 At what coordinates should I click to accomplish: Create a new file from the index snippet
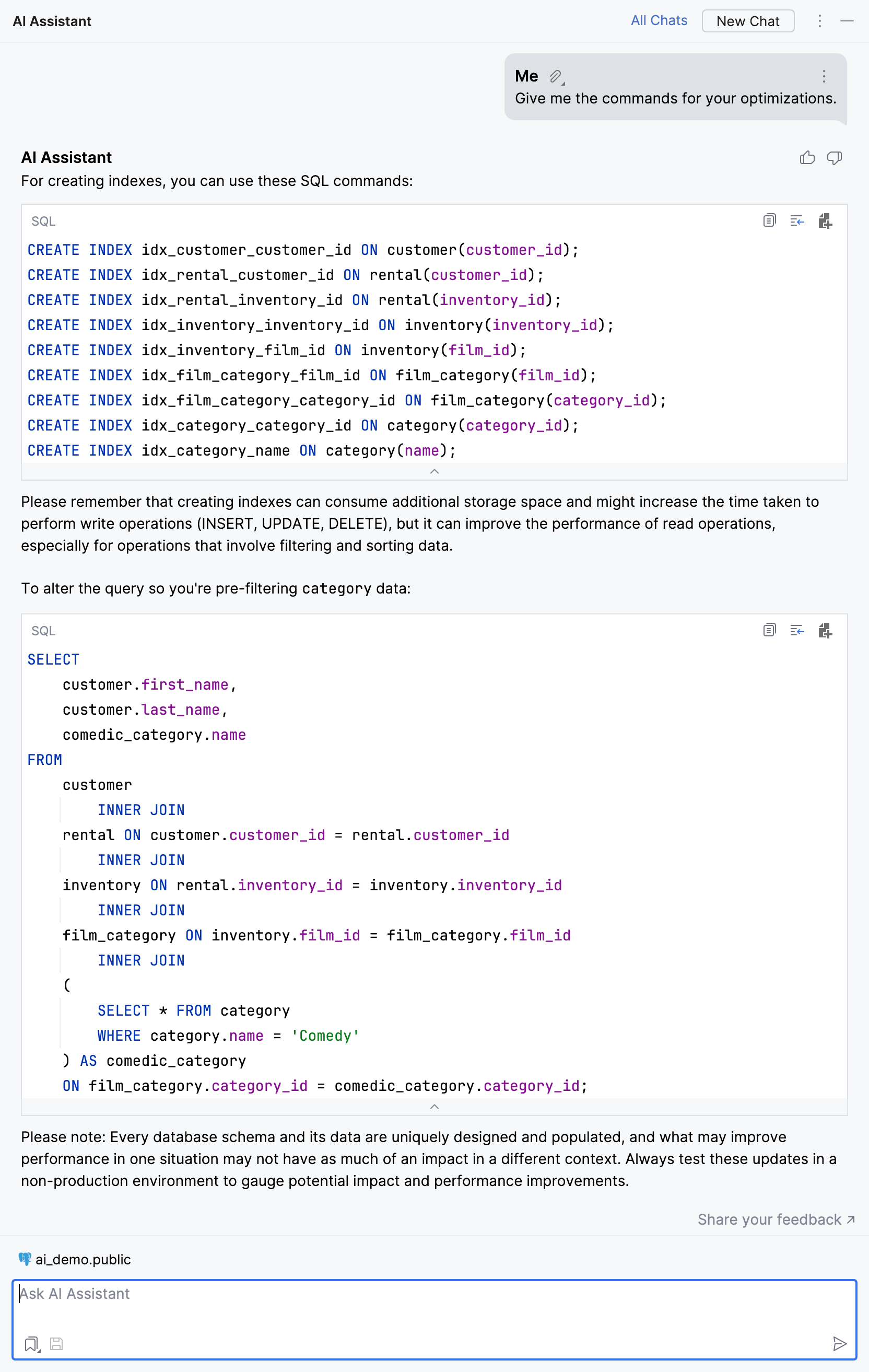(825, 220)
